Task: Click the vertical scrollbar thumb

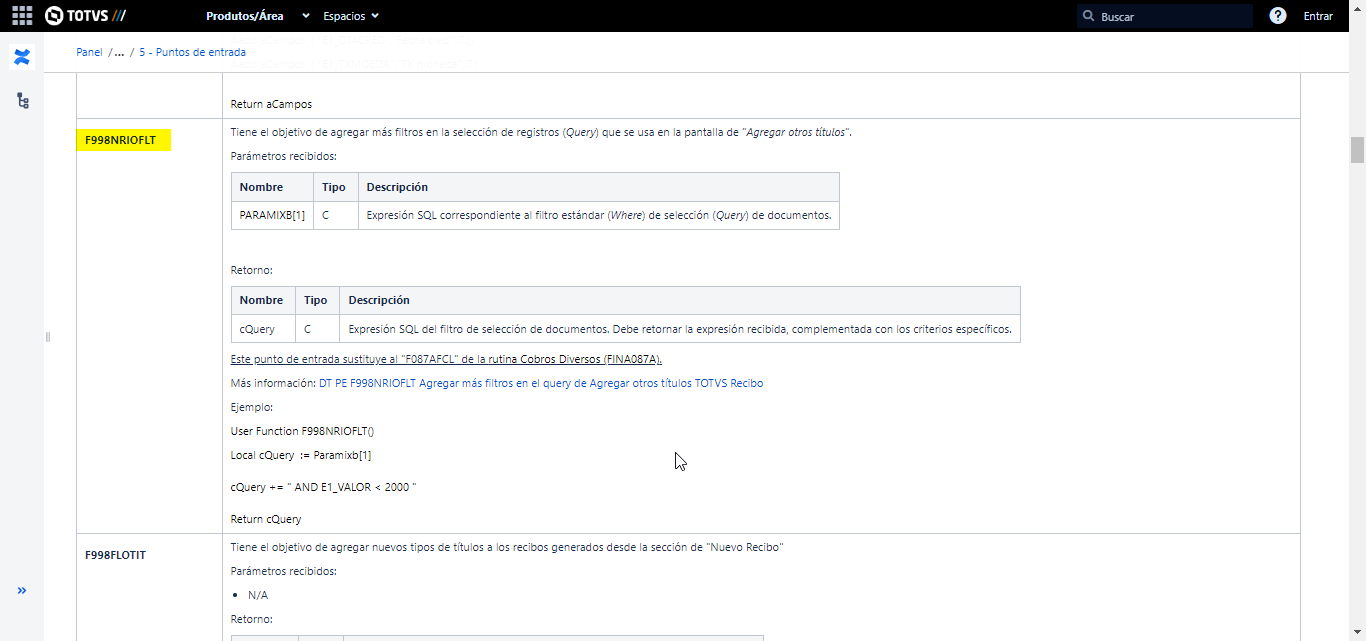Action: 1357,150
